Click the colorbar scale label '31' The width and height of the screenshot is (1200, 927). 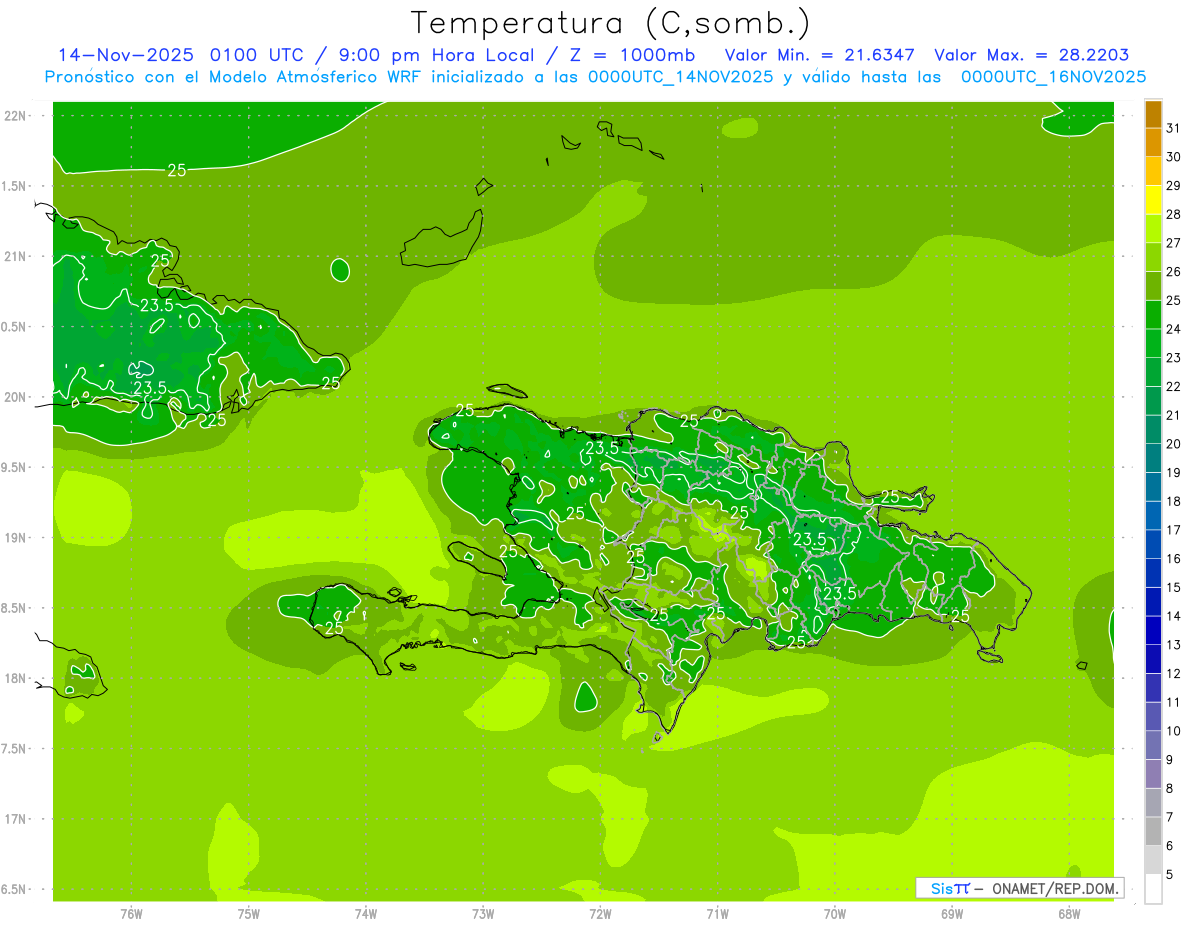coord(1174,128)
